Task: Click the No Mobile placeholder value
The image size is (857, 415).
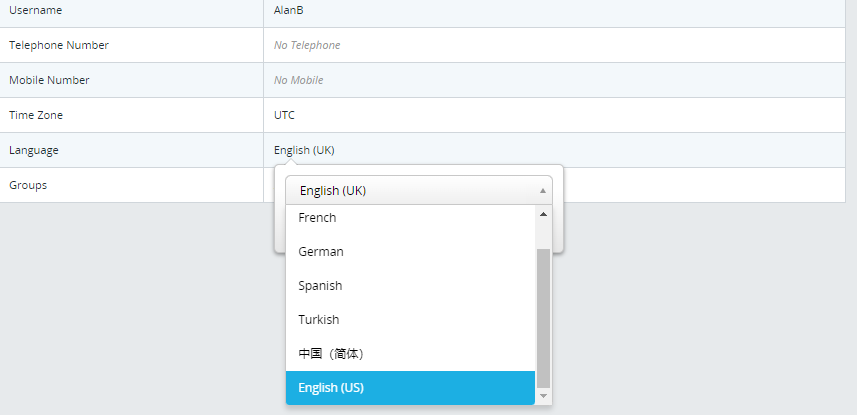Action: click(298, 80)
